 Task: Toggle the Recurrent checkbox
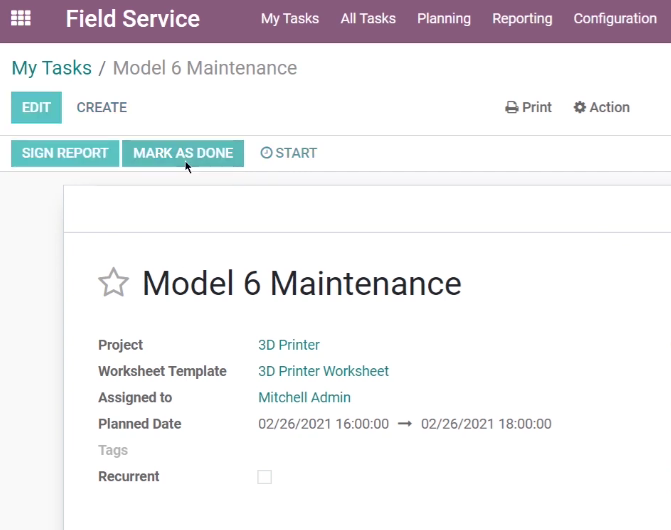(x=264, y=477)
